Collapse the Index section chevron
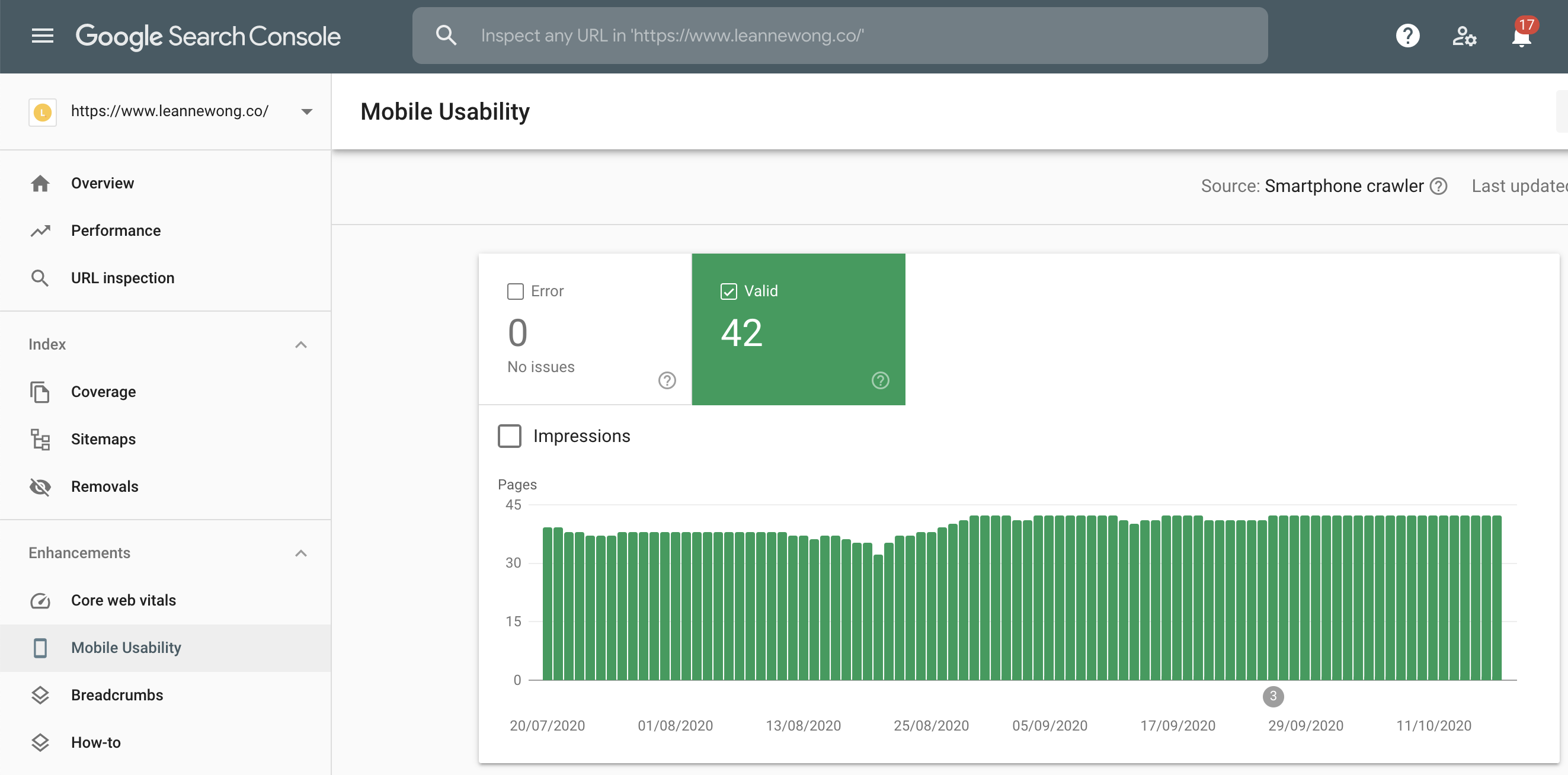 tap(300, 345)
